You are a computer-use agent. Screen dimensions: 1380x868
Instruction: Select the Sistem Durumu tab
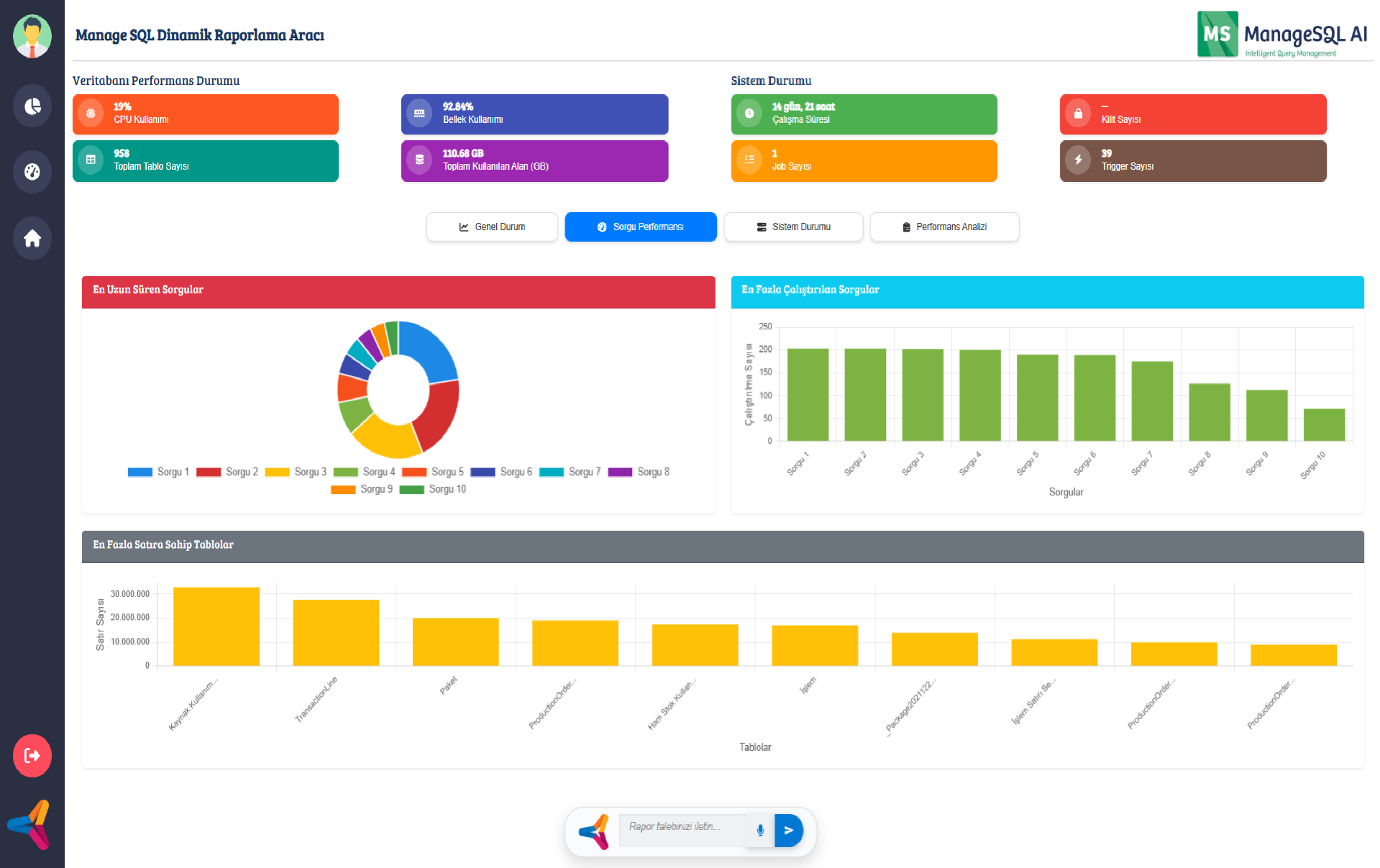click(x=793, y=227)
